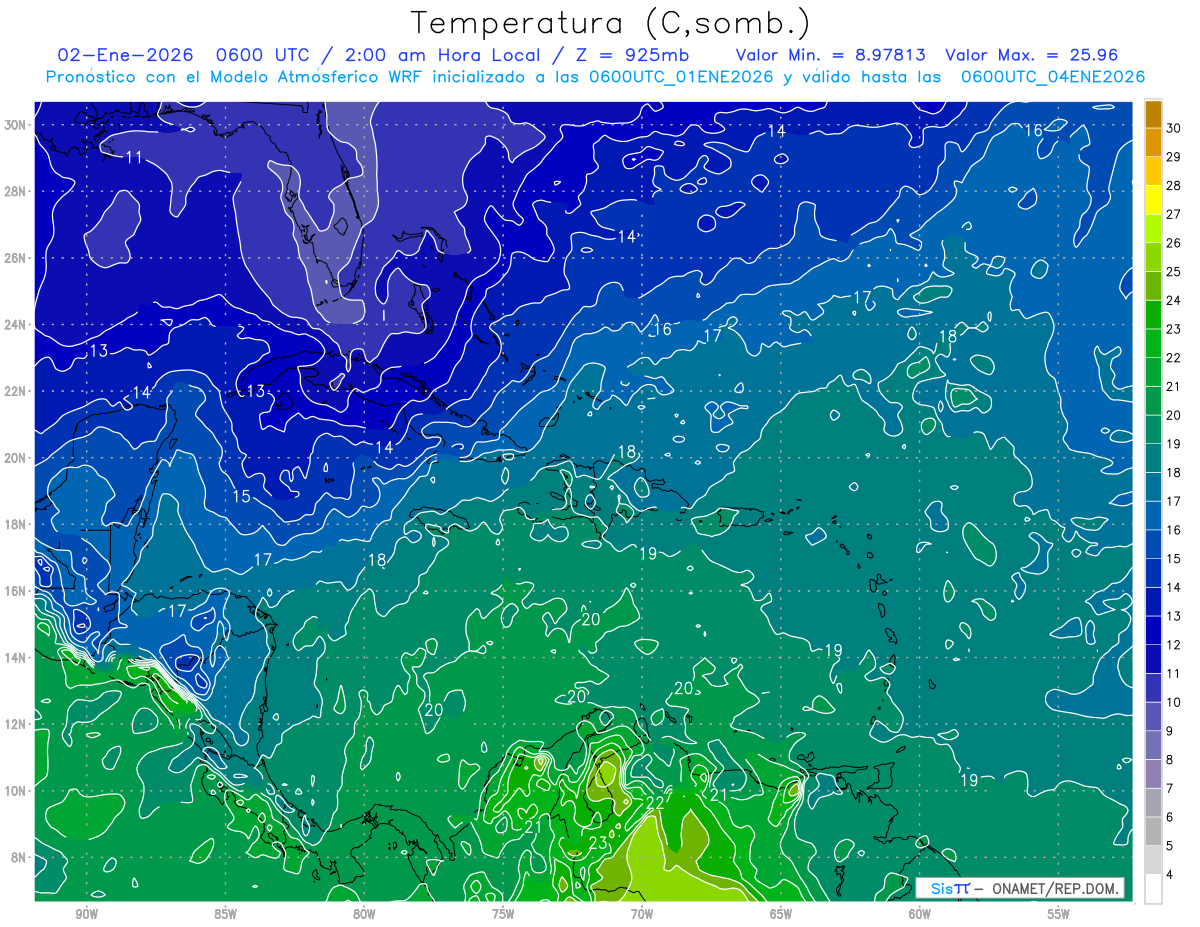Click the 18N latitude axis label

click(x=15, y=524)
